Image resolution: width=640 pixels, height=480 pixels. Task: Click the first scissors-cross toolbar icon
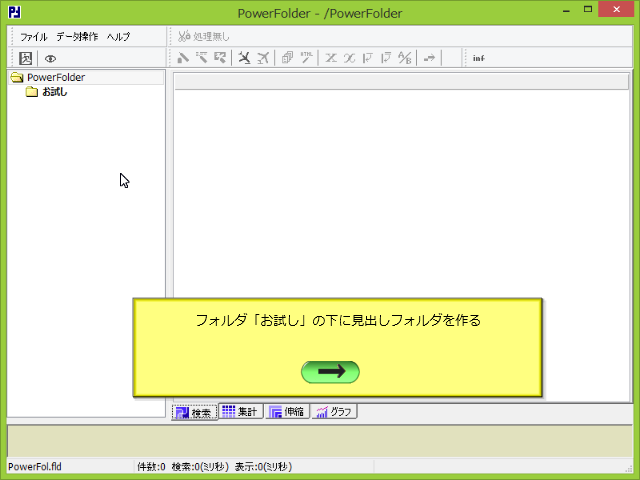(x=331, y=58)
